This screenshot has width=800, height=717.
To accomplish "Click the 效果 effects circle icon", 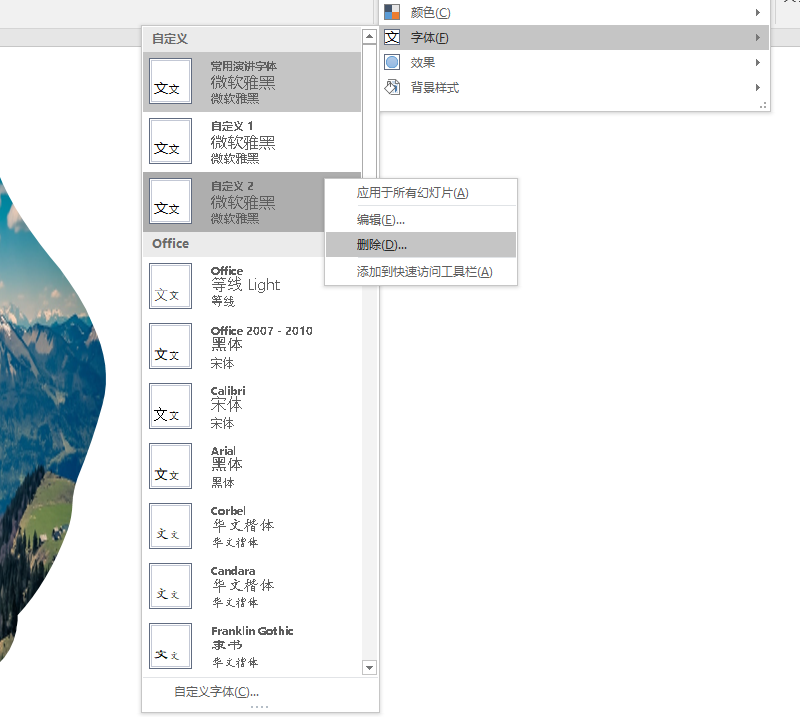I will [392, 62].
